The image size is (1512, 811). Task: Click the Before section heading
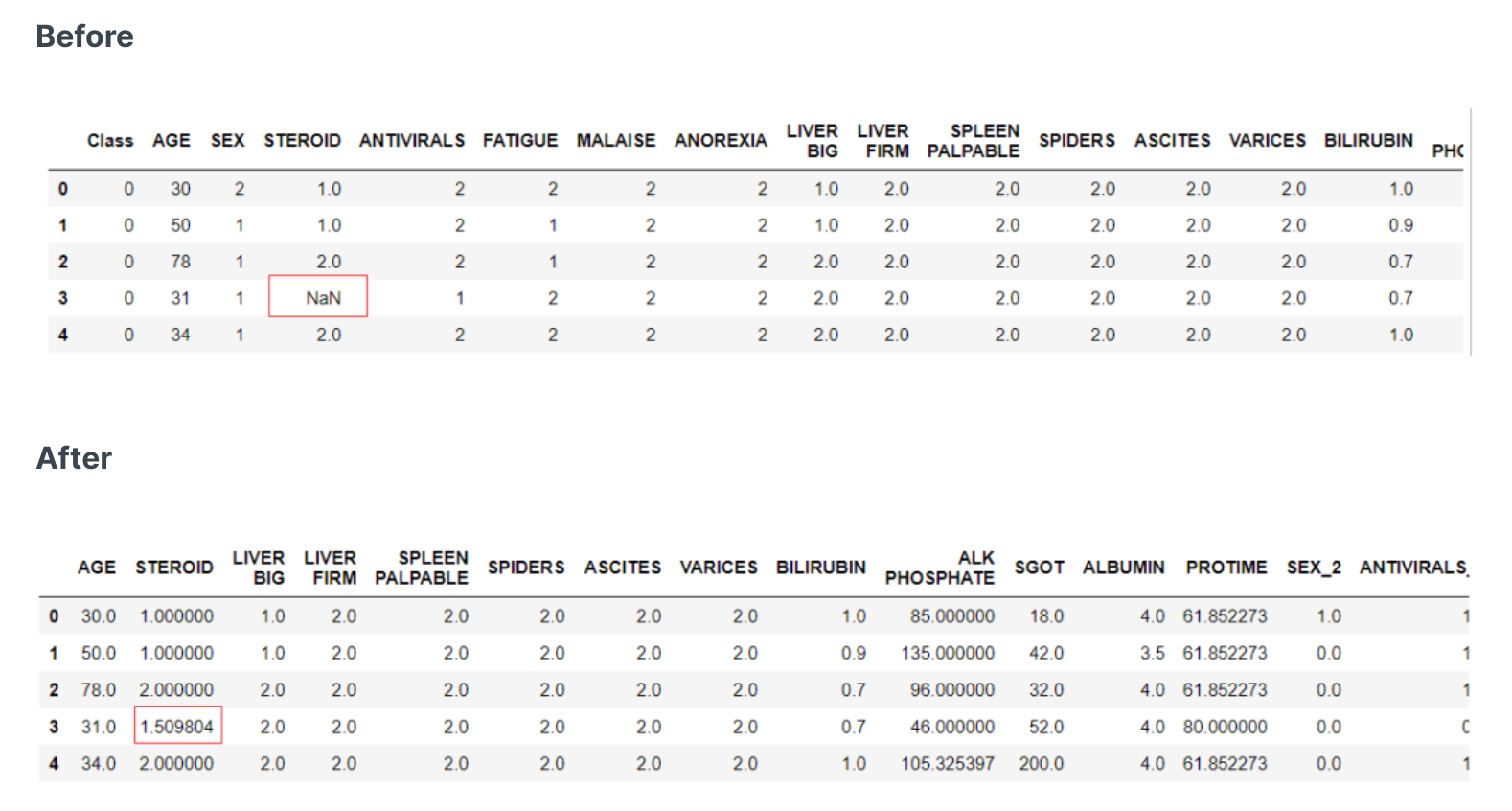pos(84,36)
